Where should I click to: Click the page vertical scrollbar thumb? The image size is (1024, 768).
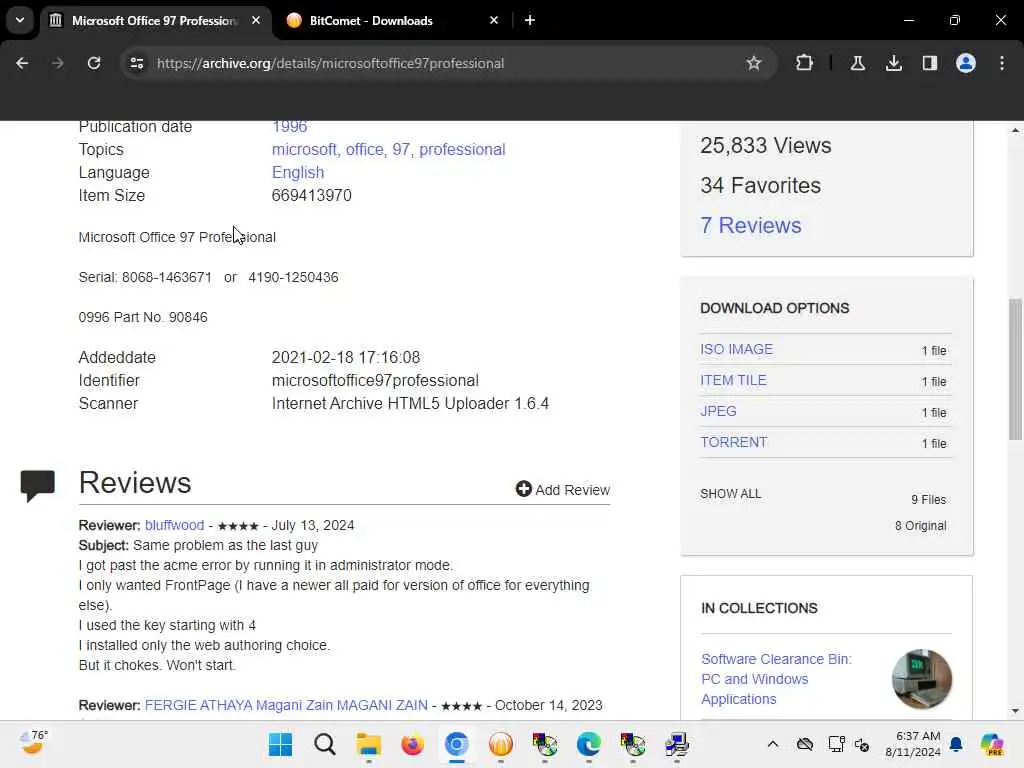pyautogui.click(x=1015, y=370)
